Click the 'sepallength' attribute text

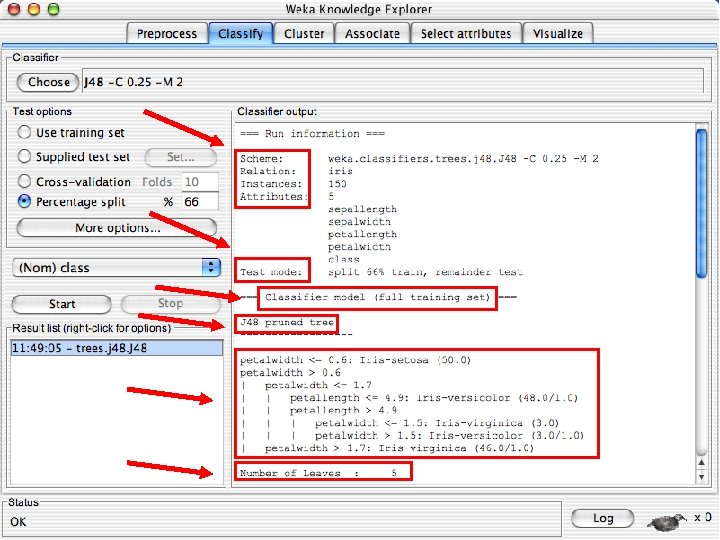(362, 209)
